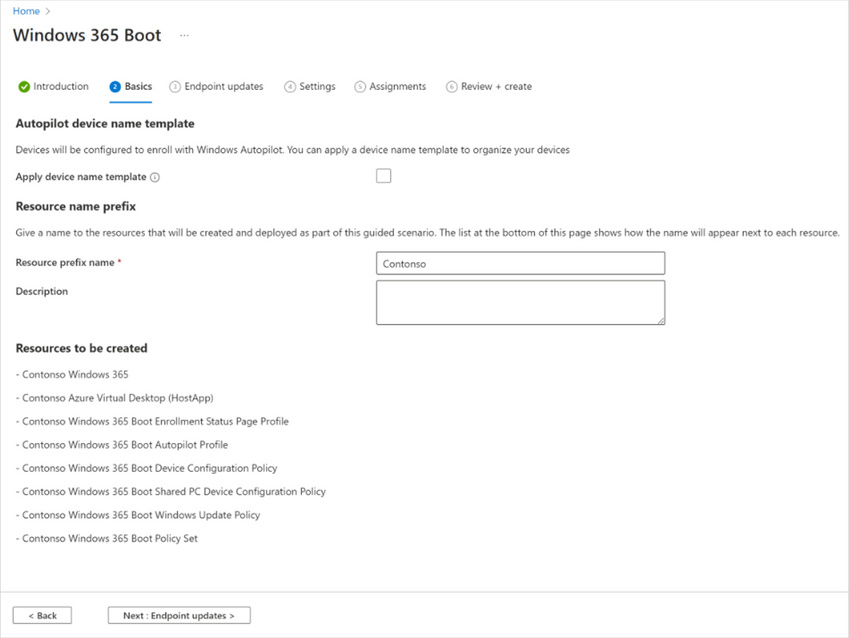
Task: Select the Endpoint updates tab label
Action: [224, 87]
